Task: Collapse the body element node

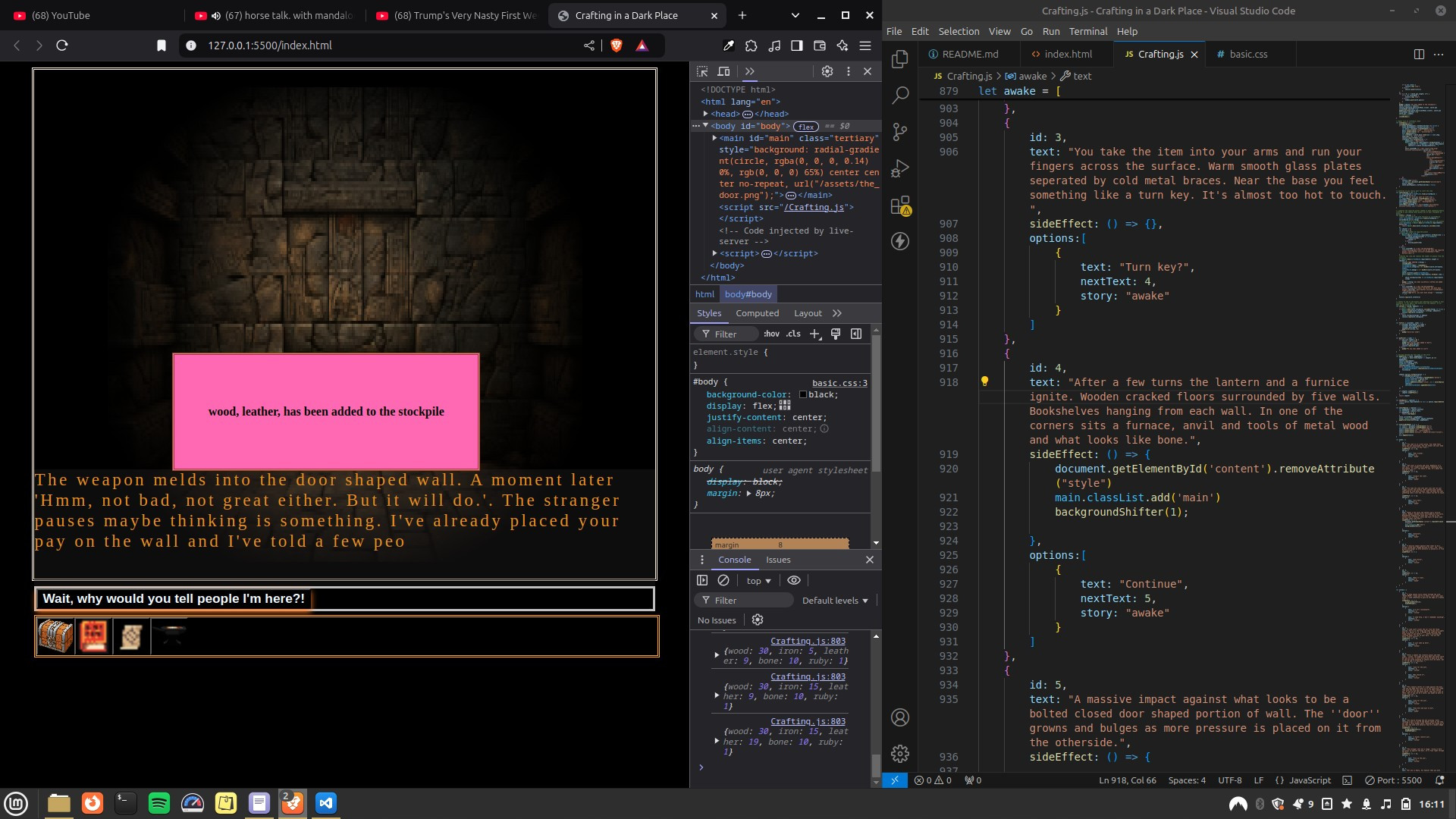Action: 706,126
